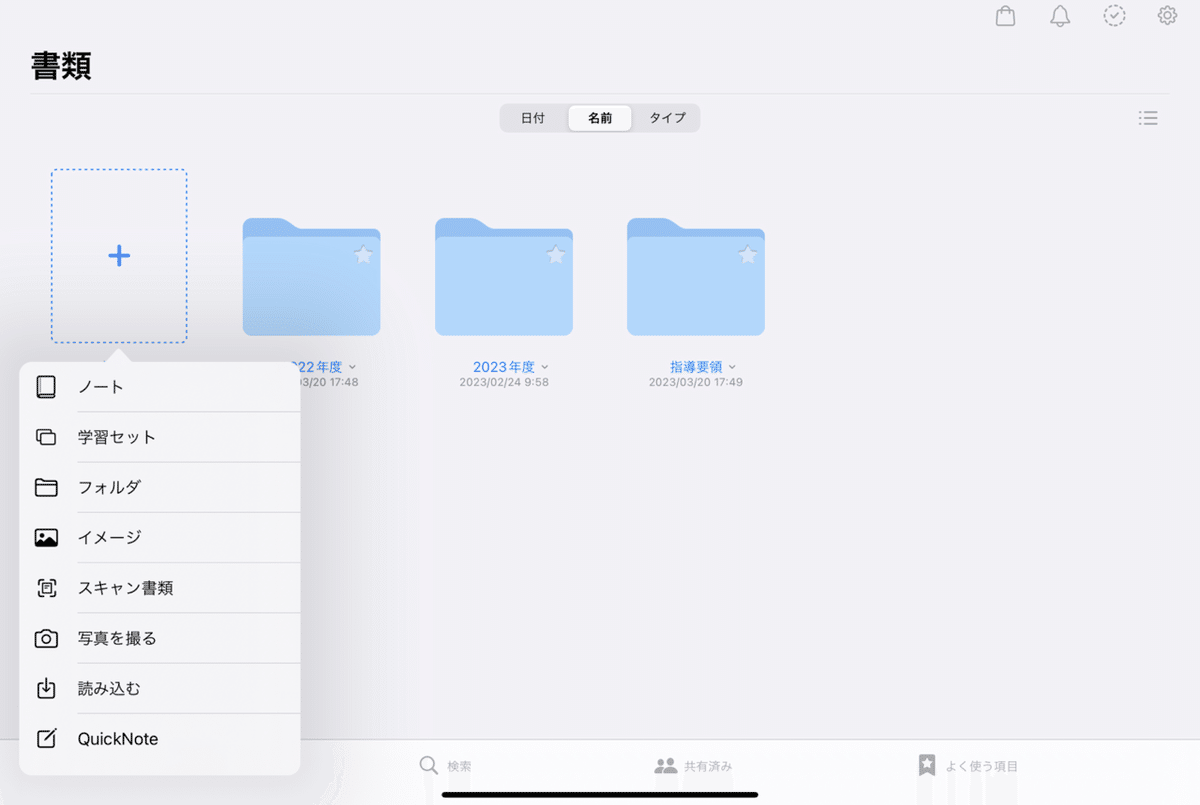Tap the camera icon for 写真を撮る
Viewport: 1200px width, 805px height.
(46, 638)
